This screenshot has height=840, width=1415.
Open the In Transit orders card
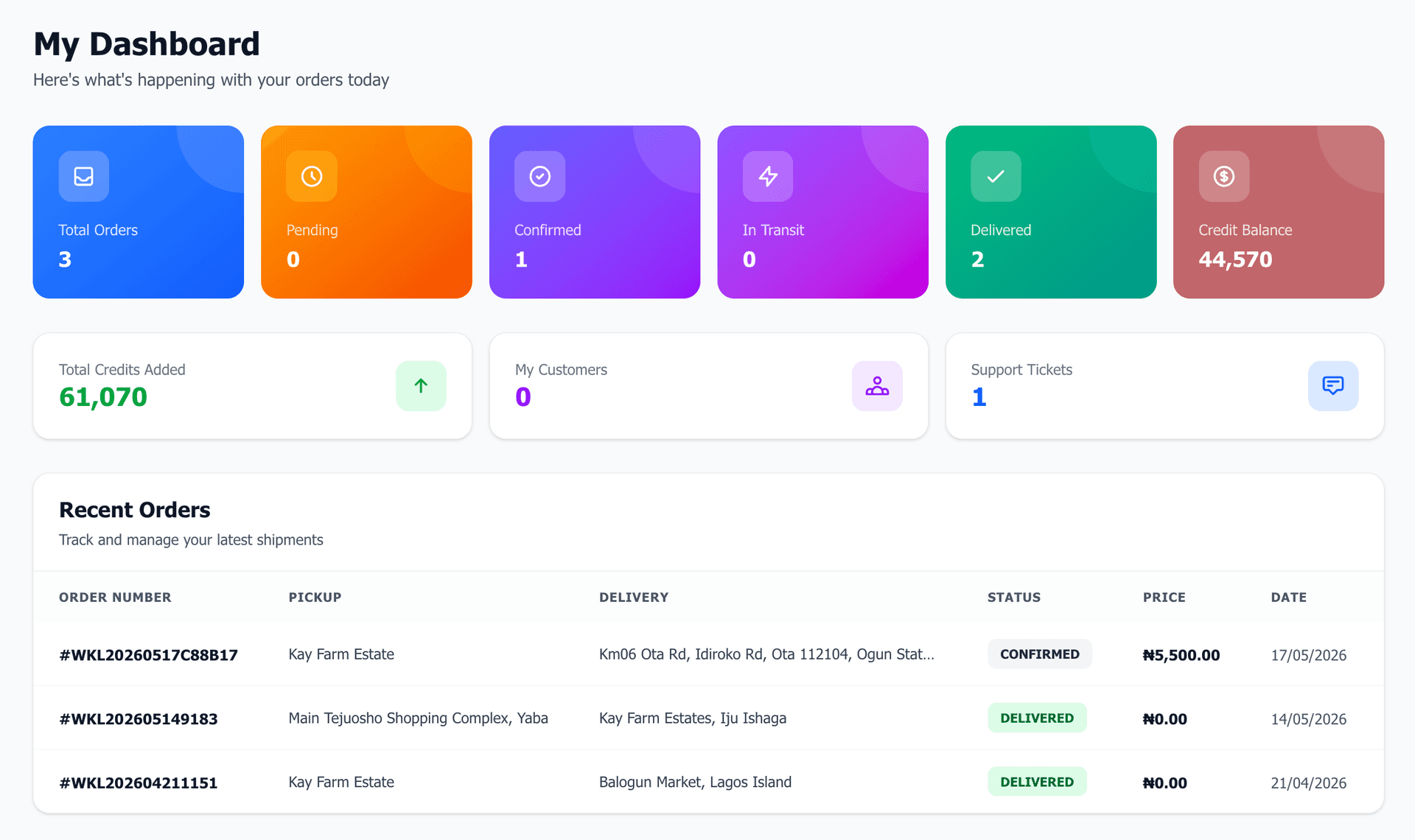(x=822, y=211)
